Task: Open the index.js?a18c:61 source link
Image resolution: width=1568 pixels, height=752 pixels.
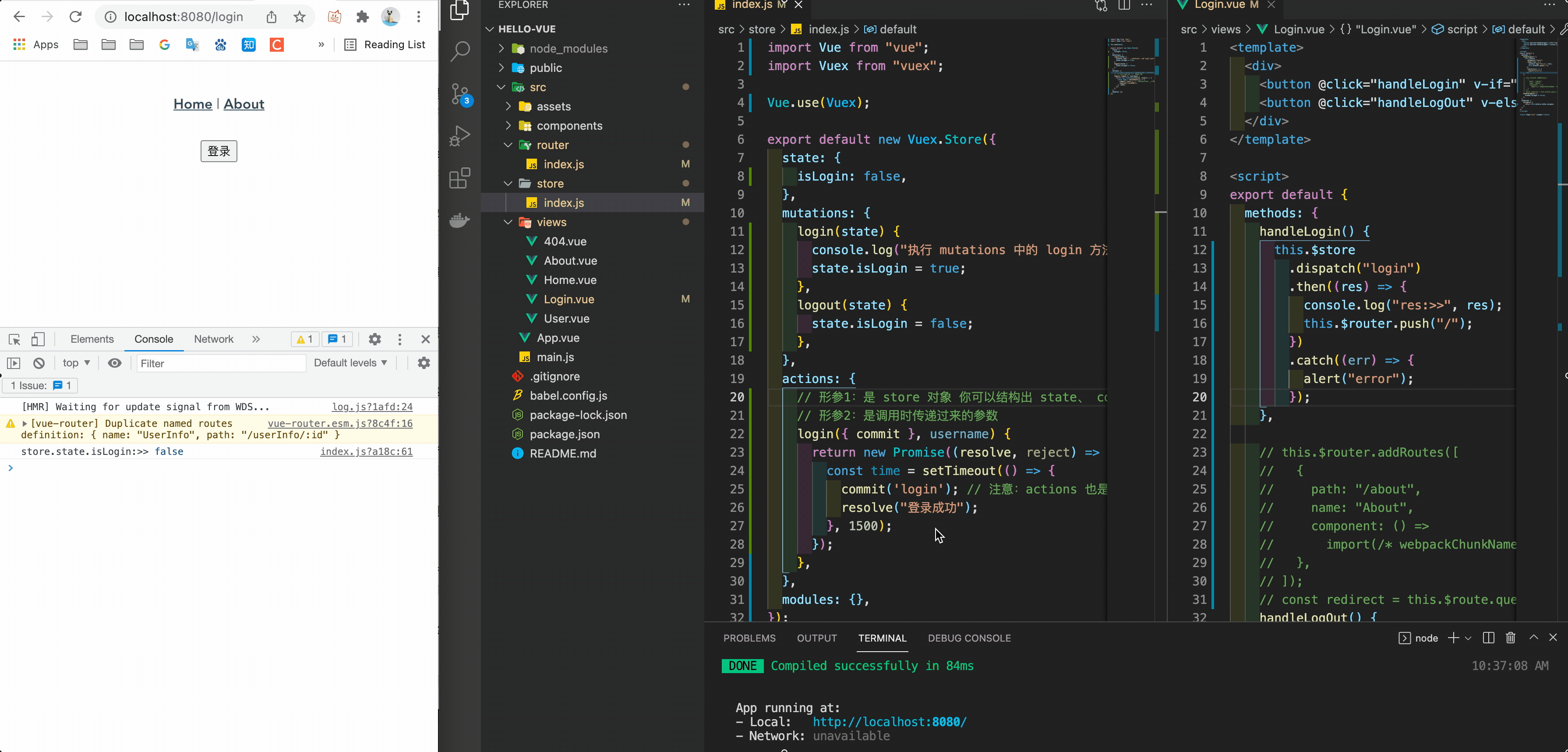Action: [x=366, y=451]
